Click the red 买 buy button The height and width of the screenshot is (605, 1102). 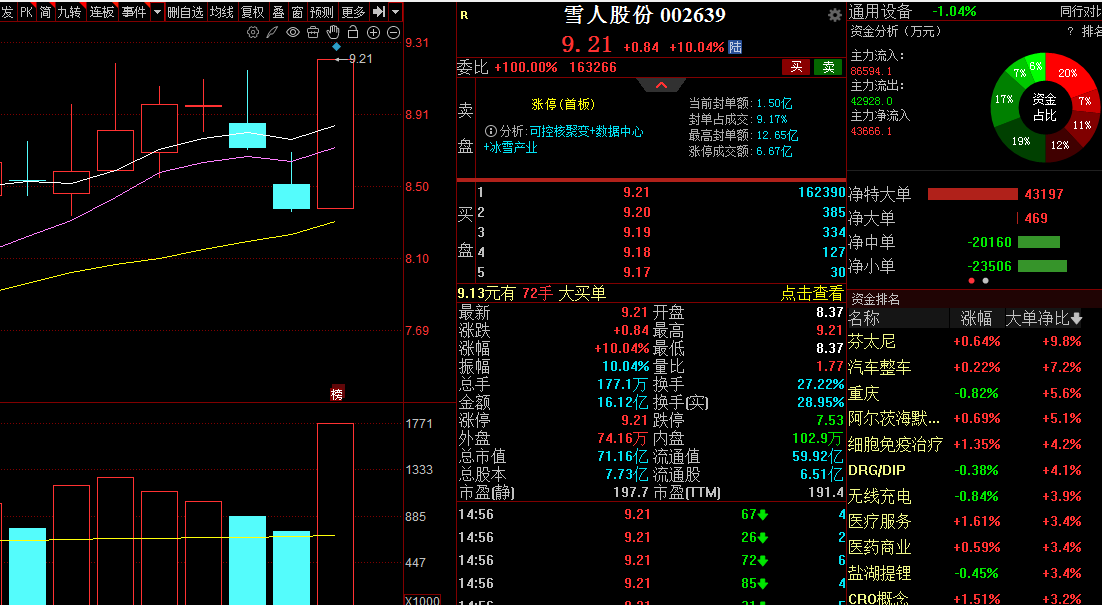click(796, 67)
